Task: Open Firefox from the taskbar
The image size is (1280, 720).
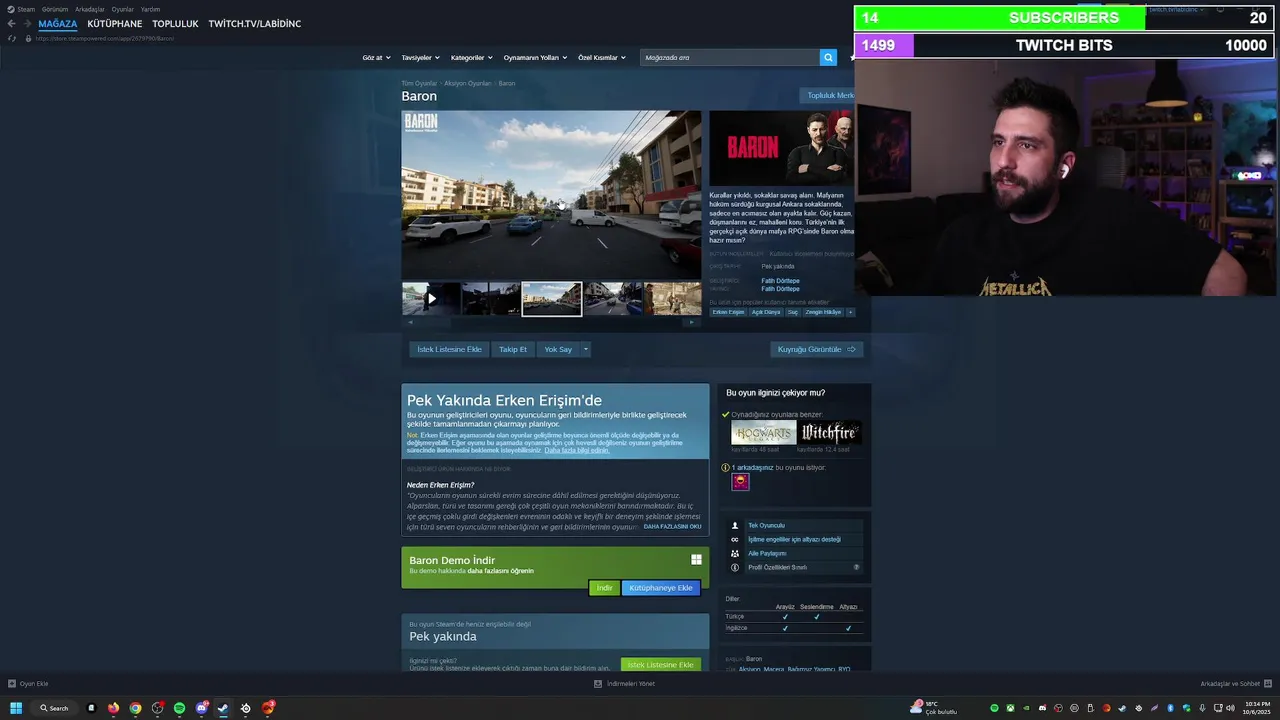Action: click(x=113, y=708)
